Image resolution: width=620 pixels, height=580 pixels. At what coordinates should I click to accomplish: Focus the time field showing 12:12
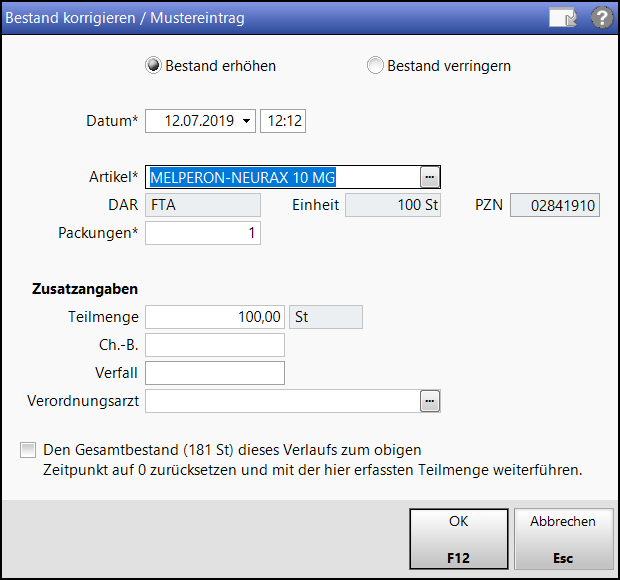click(283, 121)
